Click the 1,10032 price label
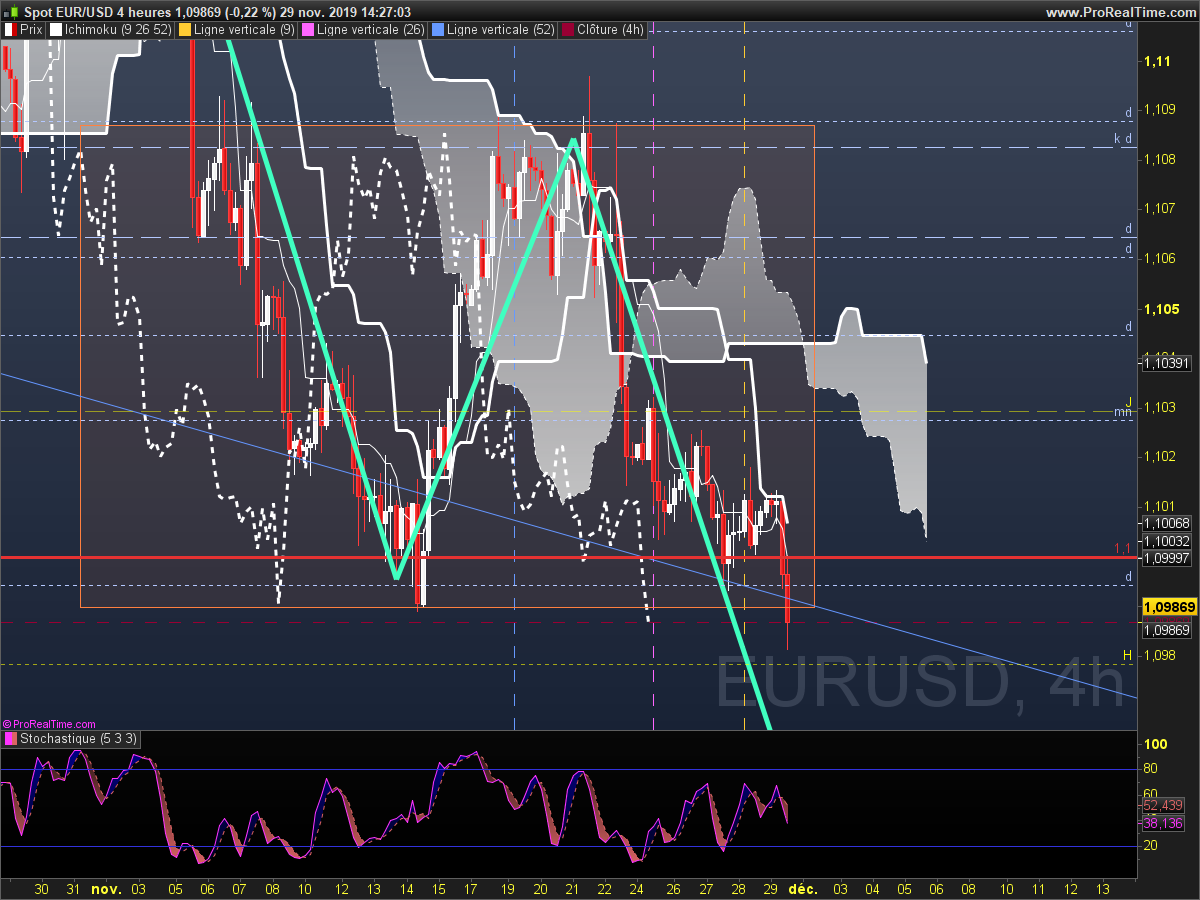Screen dimensions: 1200x900 pos(1166,541)
